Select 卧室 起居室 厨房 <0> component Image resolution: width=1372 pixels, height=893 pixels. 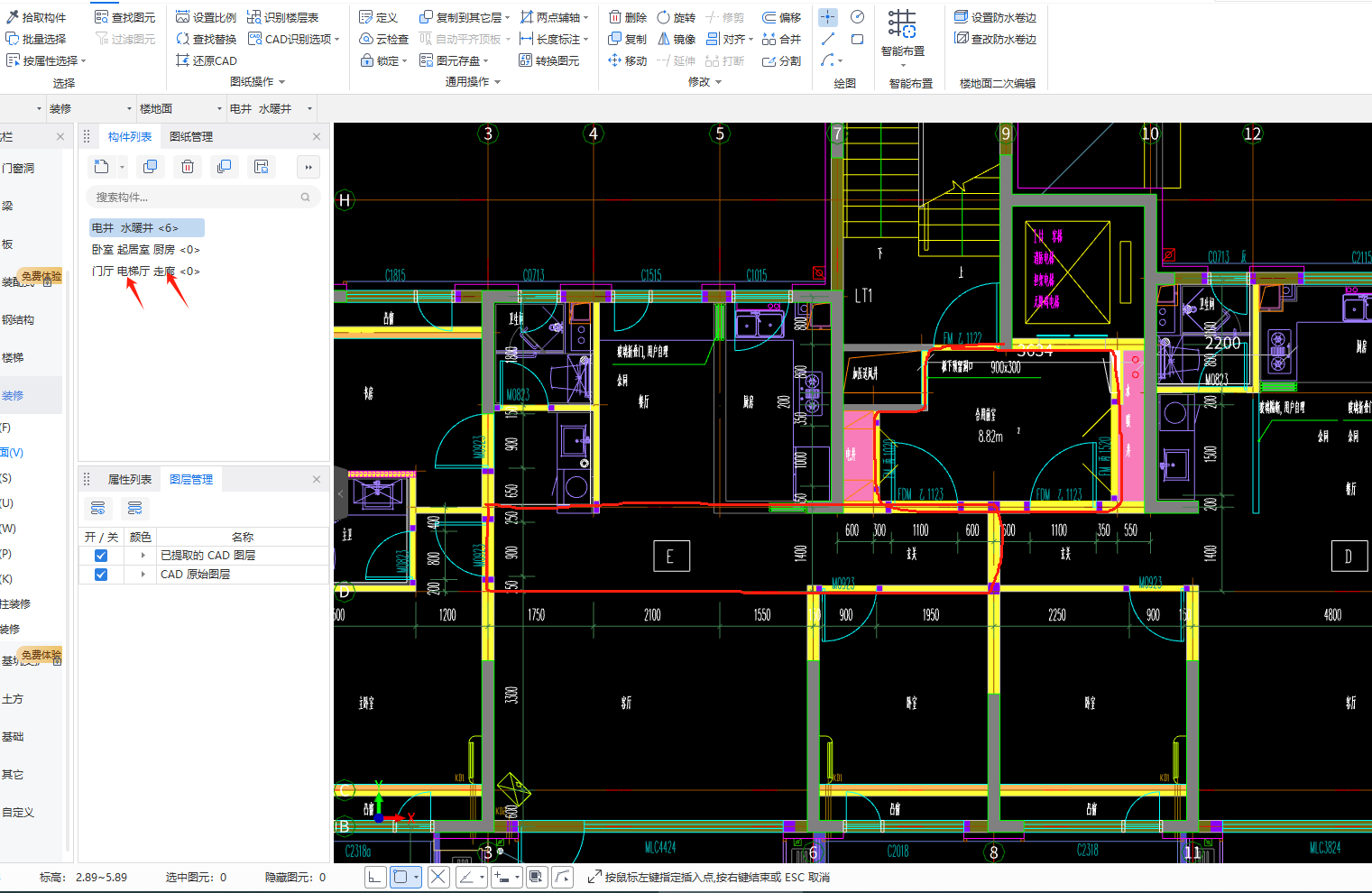tap(145, 249)
